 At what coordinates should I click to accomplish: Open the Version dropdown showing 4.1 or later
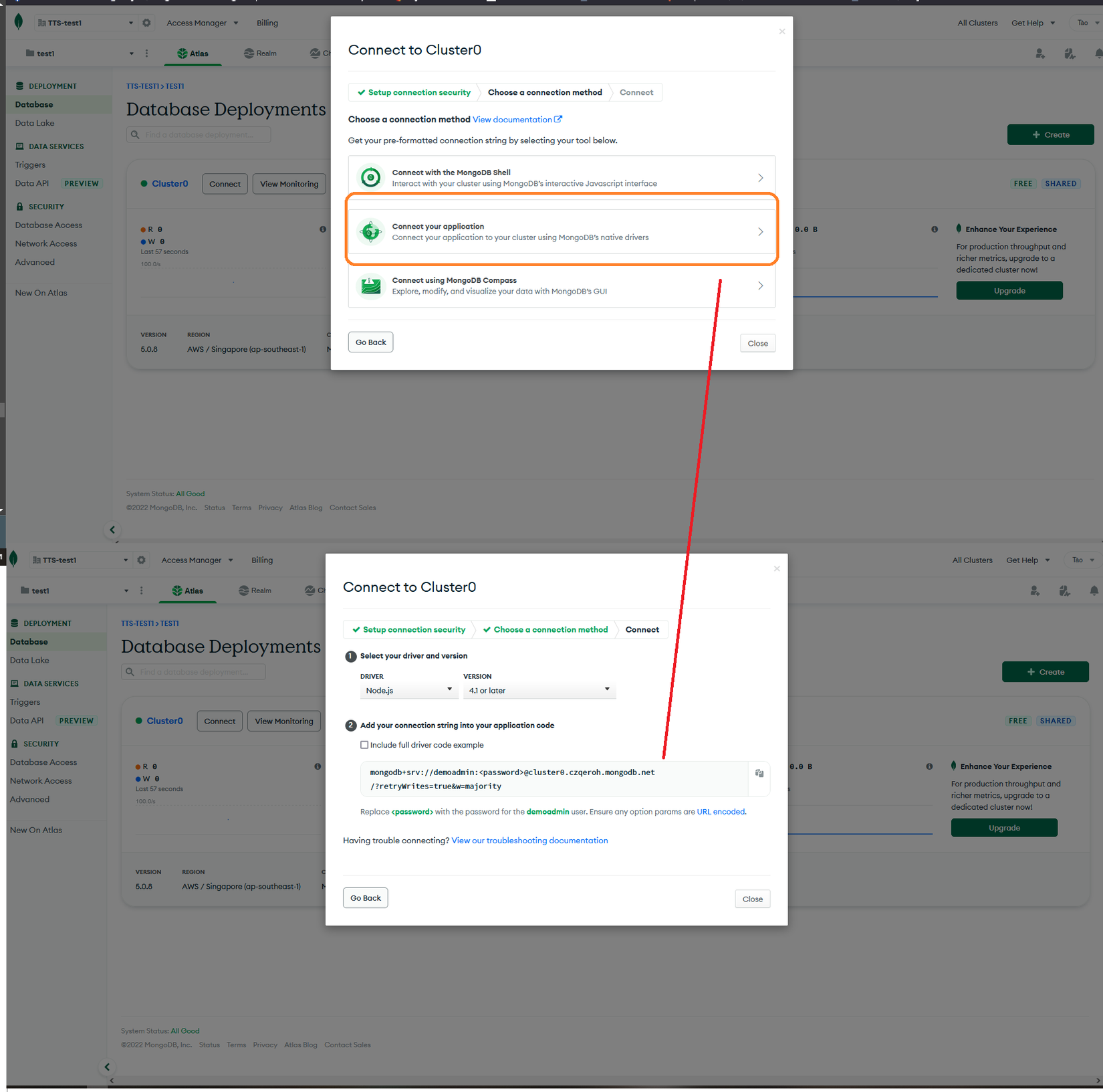pos(539,690)
